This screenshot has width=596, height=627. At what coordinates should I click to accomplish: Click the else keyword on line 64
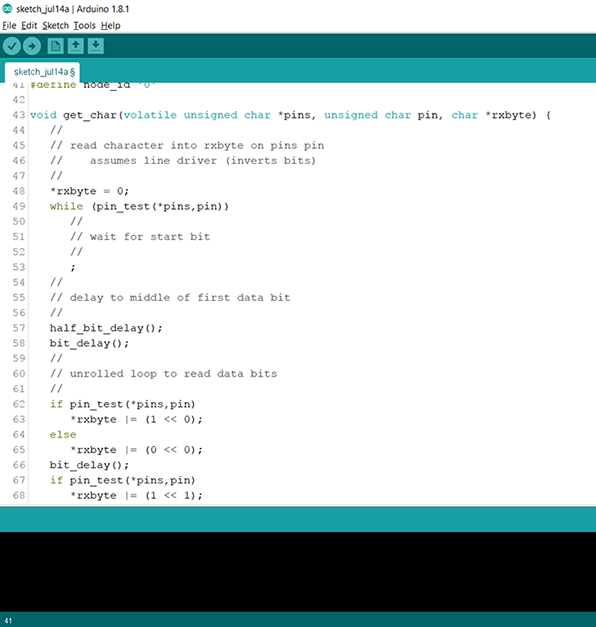pyautogui.click(x=63, y=435)
